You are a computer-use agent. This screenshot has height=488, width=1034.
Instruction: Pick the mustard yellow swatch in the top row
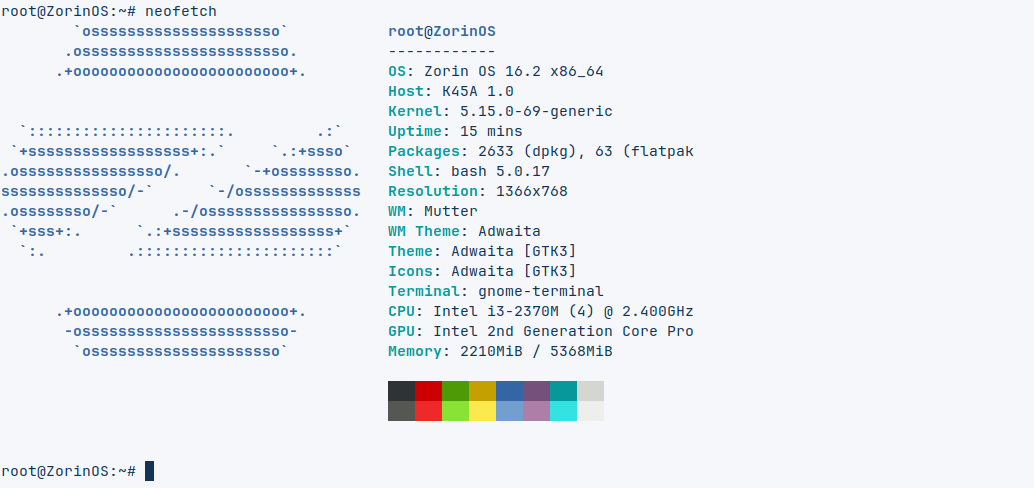(483, 391)
